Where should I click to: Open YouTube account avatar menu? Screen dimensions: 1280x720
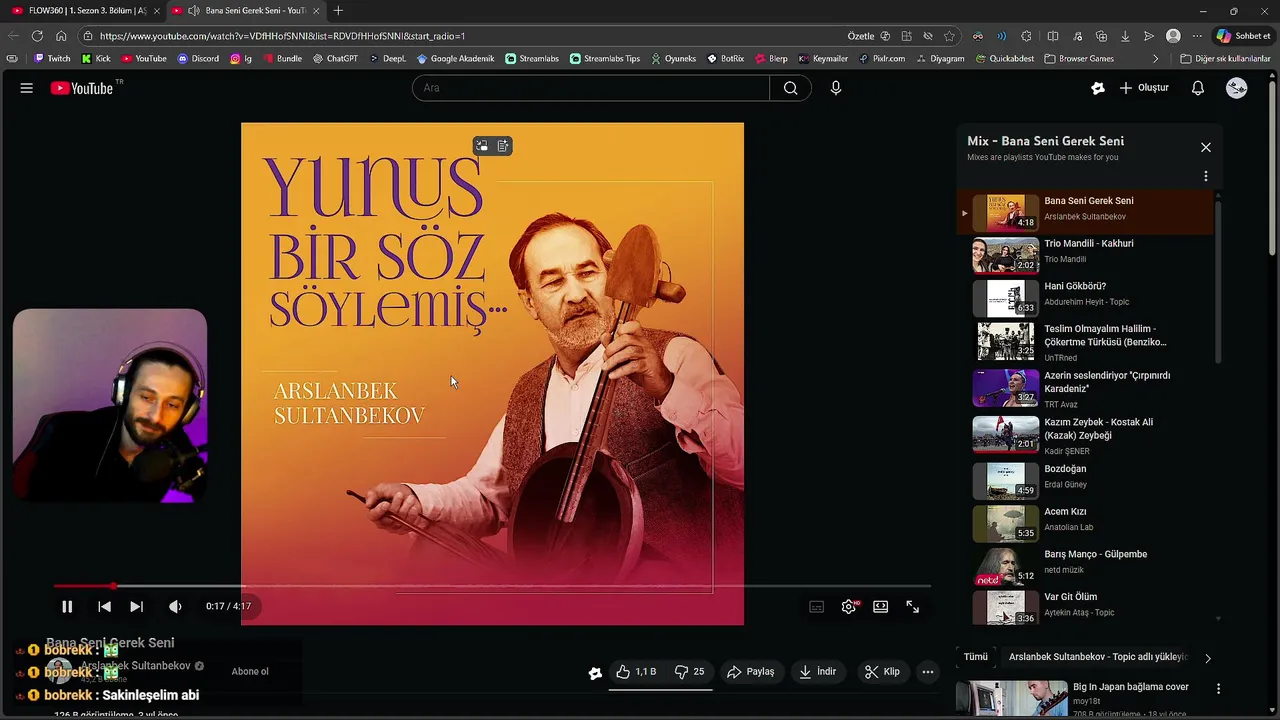[x=1237, y=88]
